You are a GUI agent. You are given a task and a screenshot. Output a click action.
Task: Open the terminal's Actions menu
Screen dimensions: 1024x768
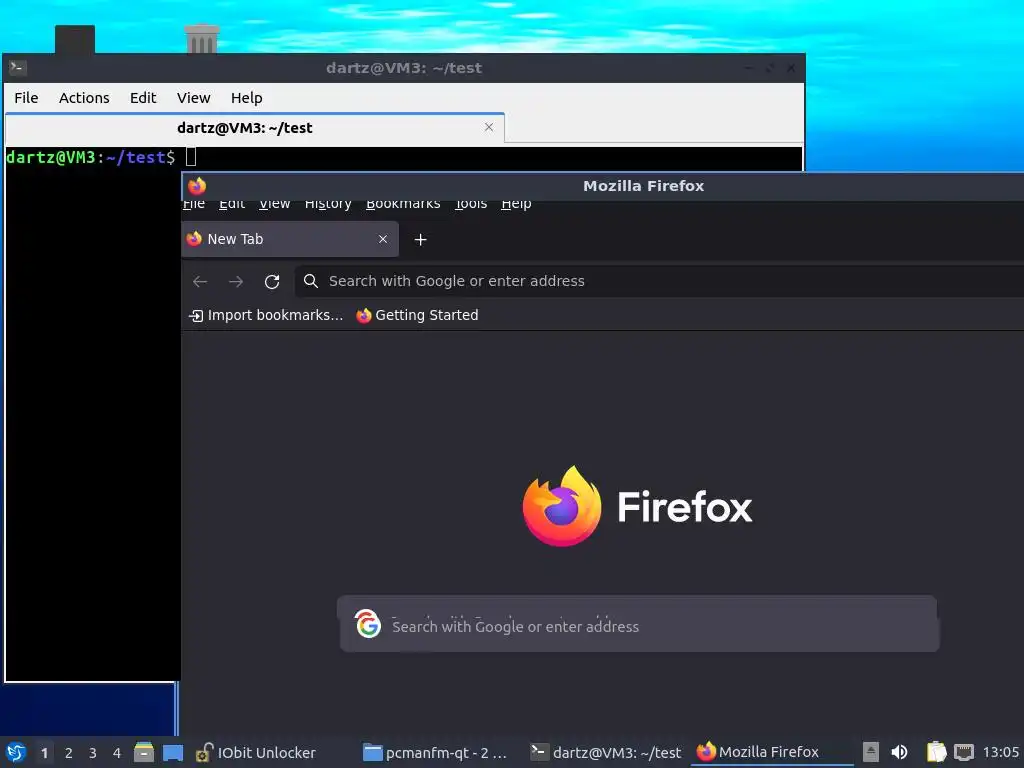pyautogui.click(x=84, y=98)
